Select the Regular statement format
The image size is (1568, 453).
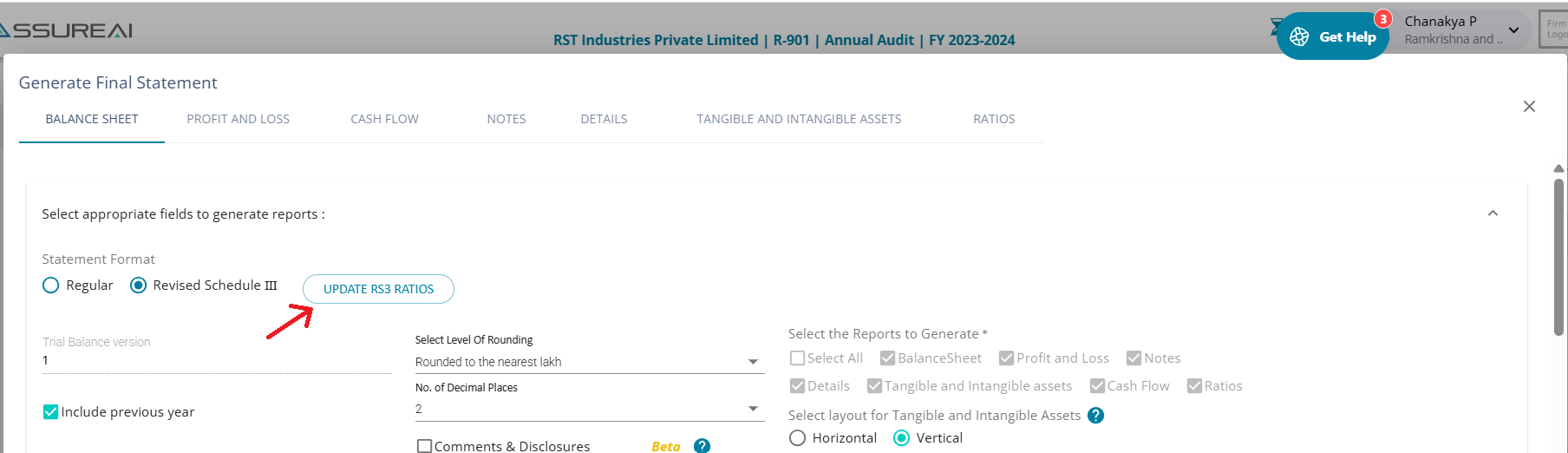pos(51,286)
